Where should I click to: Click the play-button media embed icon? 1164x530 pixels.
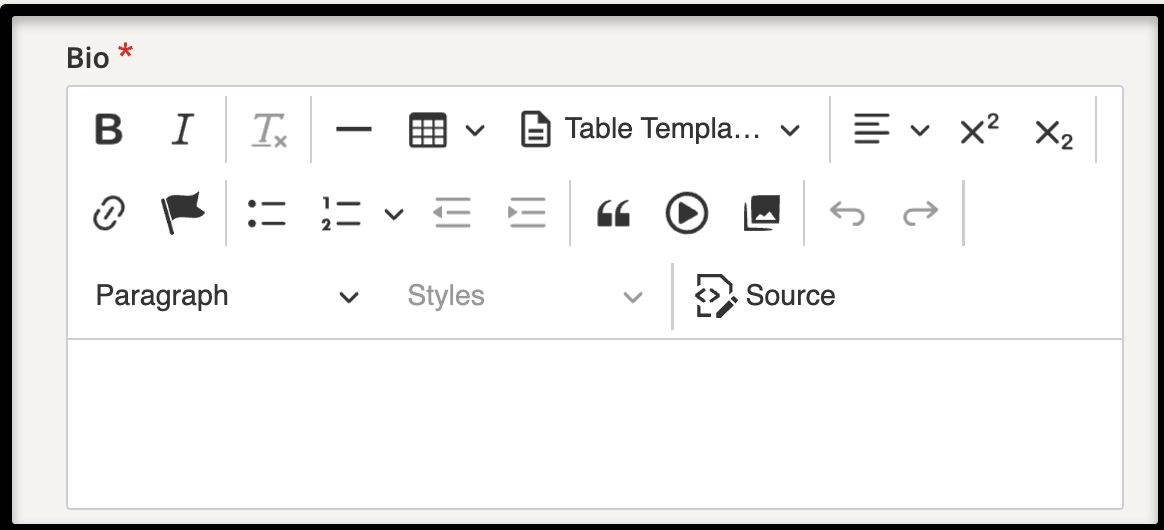(687, 213)
